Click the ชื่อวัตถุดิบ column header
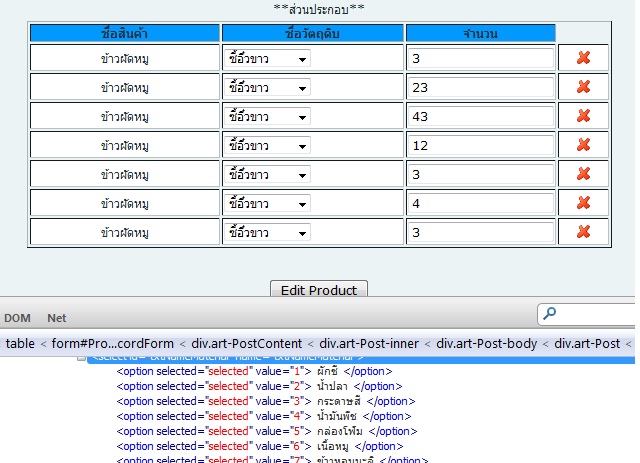The height and width of the screenshot is (463, 640). coord(313,33)
